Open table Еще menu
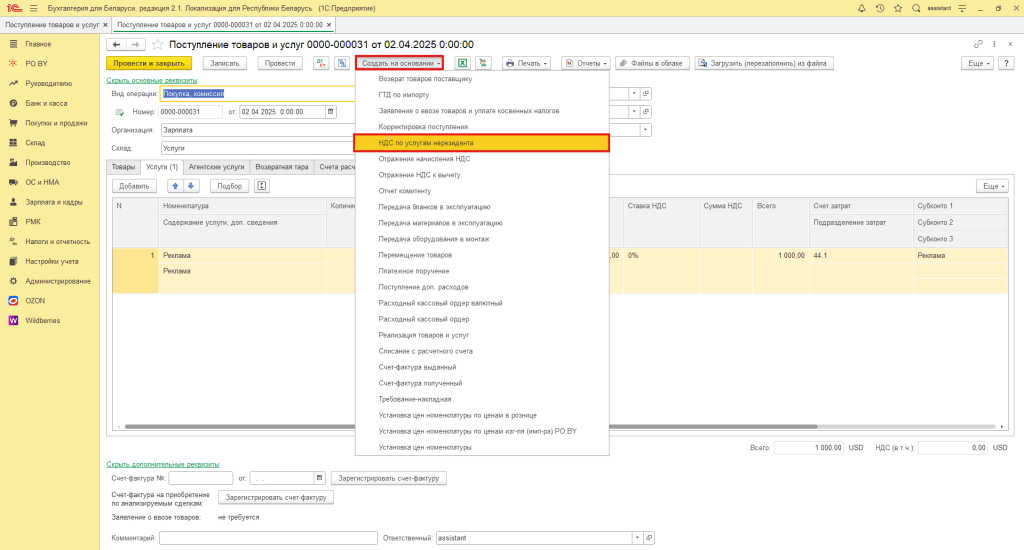This screenshot has height=550, width=1024. [x=992, y=186]
